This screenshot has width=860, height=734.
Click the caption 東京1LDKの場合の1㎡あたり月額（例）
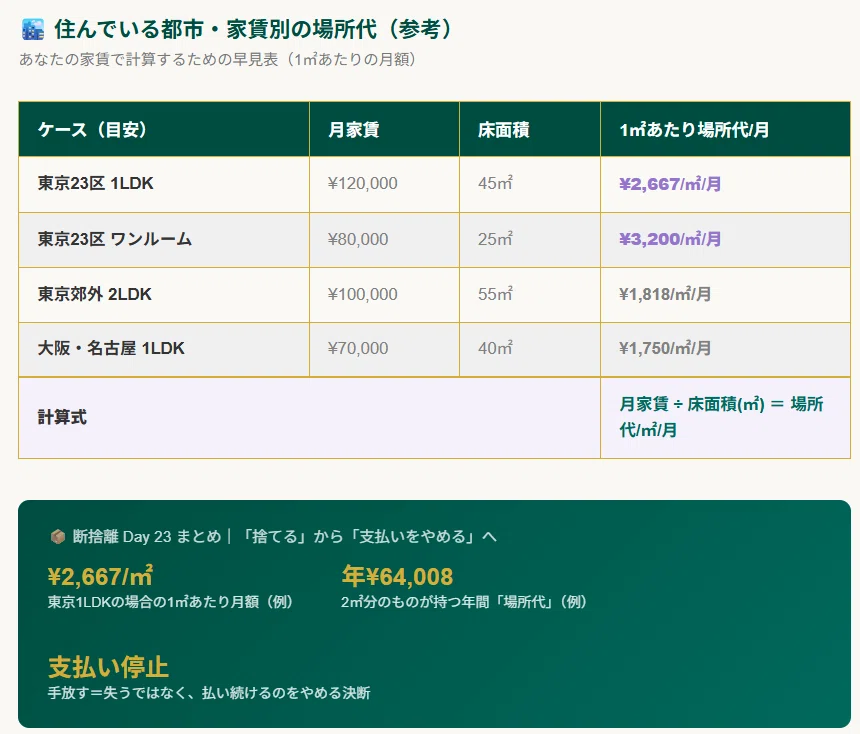point(171,602)
